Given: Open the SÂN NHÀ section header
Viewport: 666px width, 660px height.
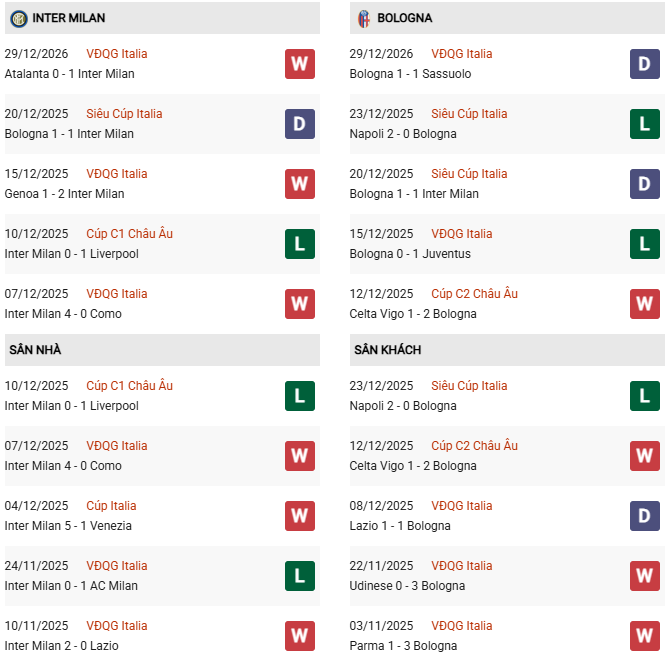Looking at the screenshot, I should click(x=35, y=350).
